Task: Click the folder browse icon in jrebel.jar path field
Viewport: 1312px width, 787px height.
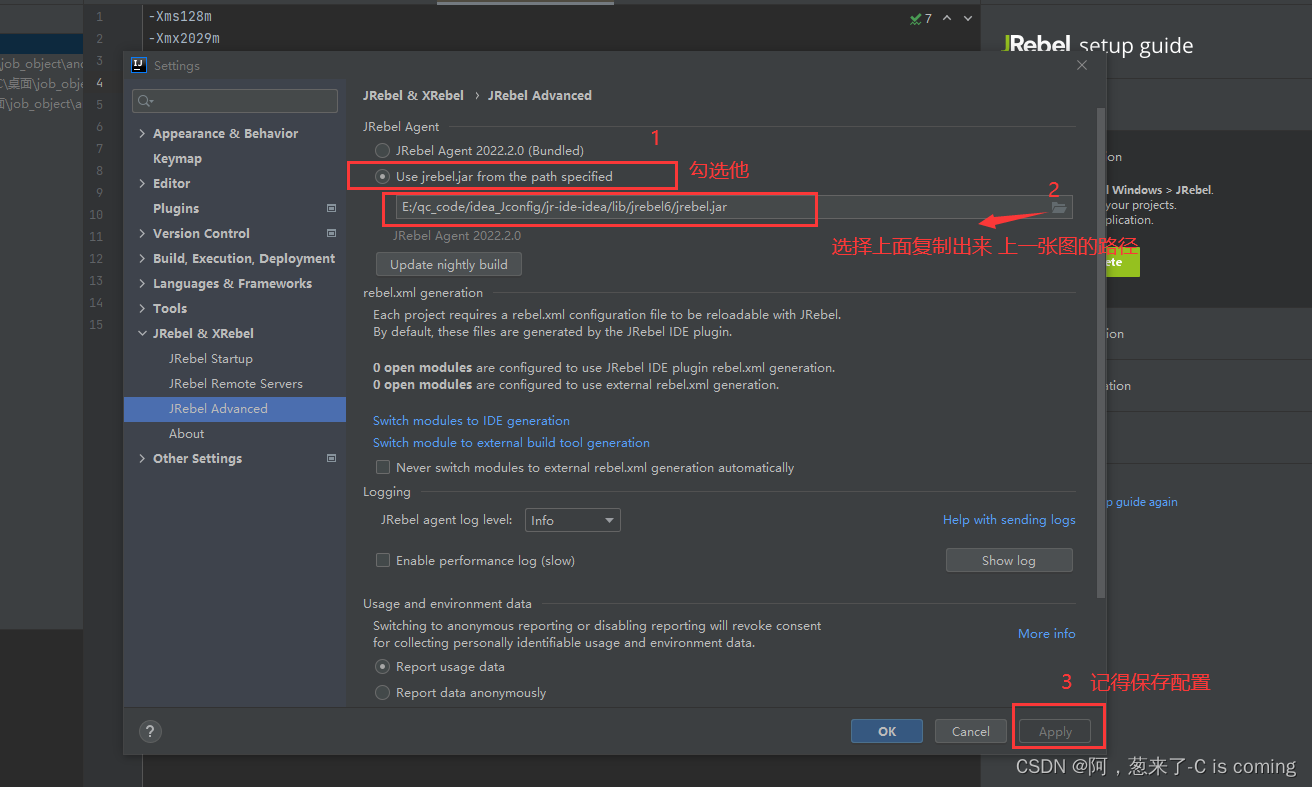Action: [x=1059, y=207]
